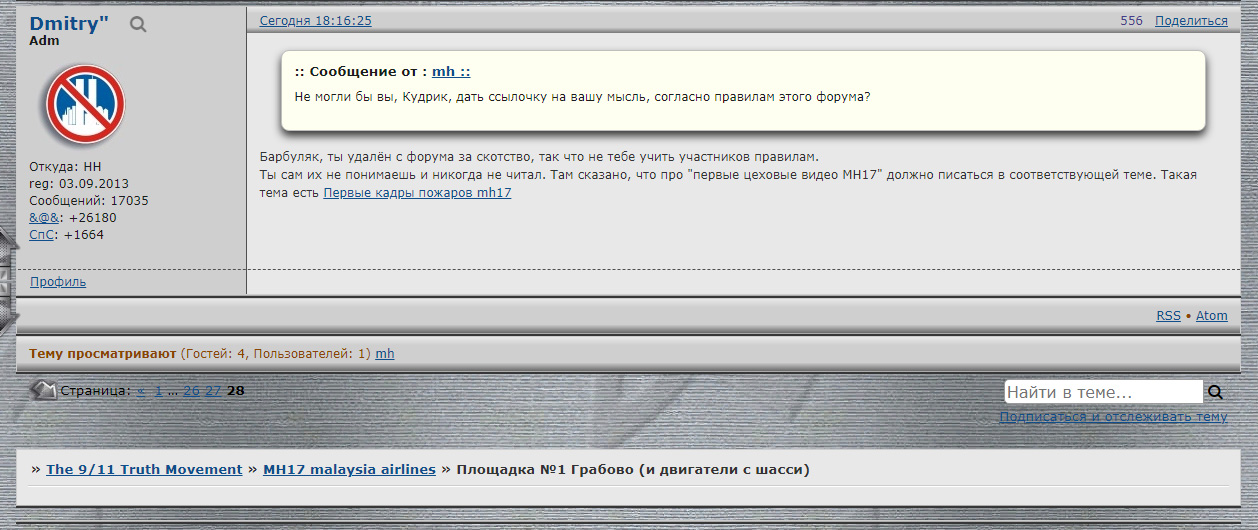The width and height of the screenshot is (1258, 530).
Task: Open Dmitry" user avatar image
Action: [84, 105]
